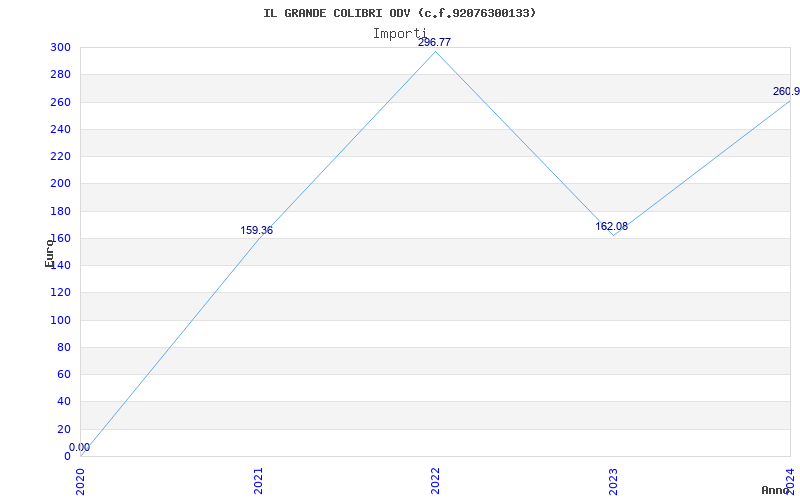800x500 pixels.
Task: Click the 220 y-axis tick label
Action: [x=61, y=157]
